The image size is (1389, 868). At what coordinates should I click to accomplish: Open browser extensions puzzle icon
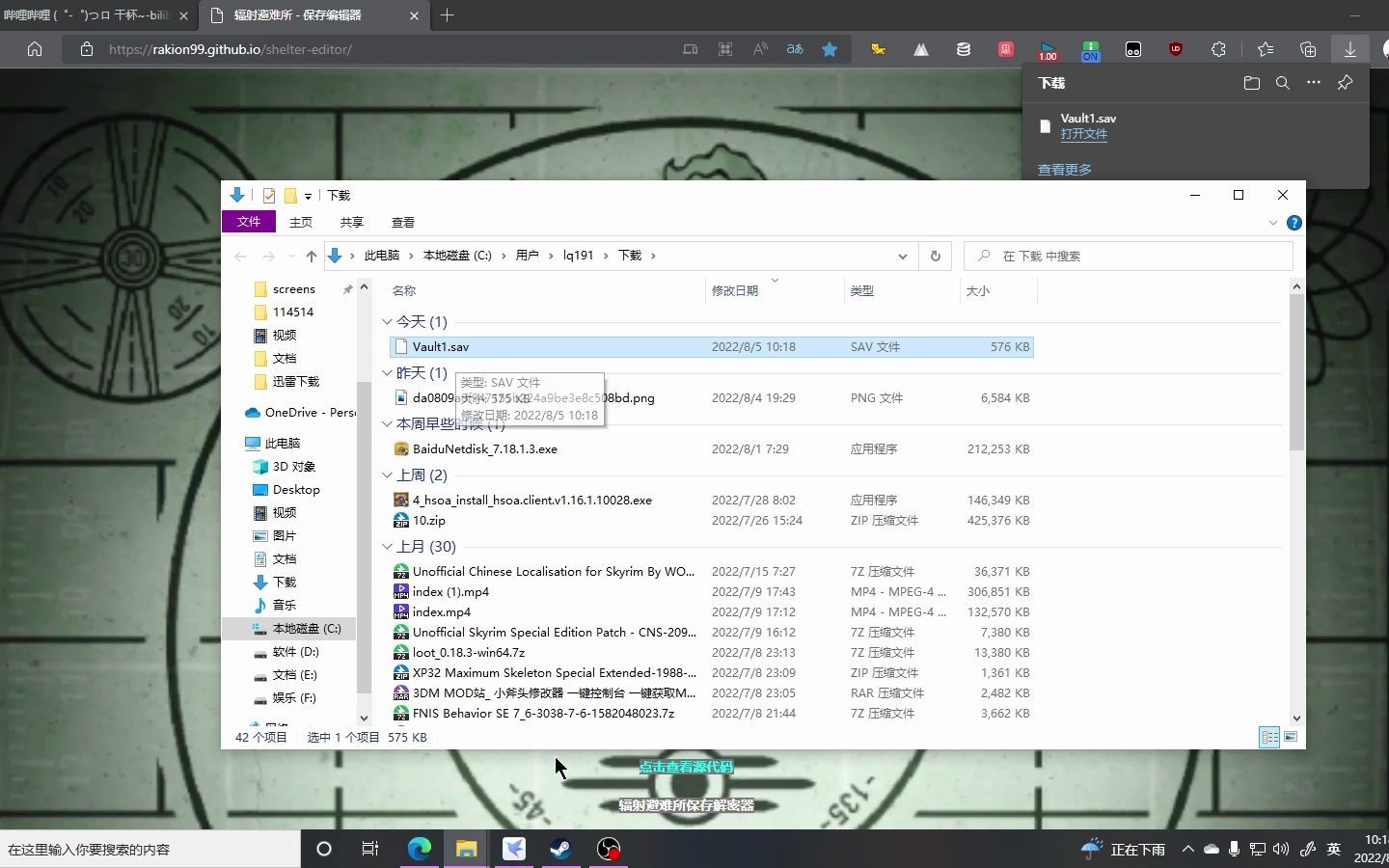[x=1218, y=49]
